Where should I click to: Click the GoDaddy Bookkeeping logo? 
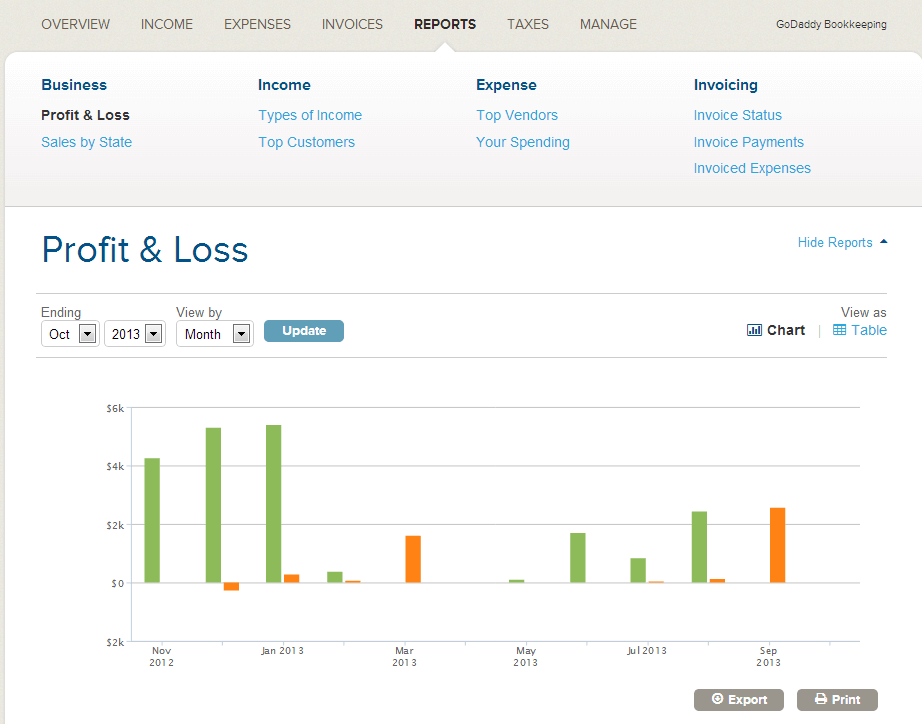point(831,24)
